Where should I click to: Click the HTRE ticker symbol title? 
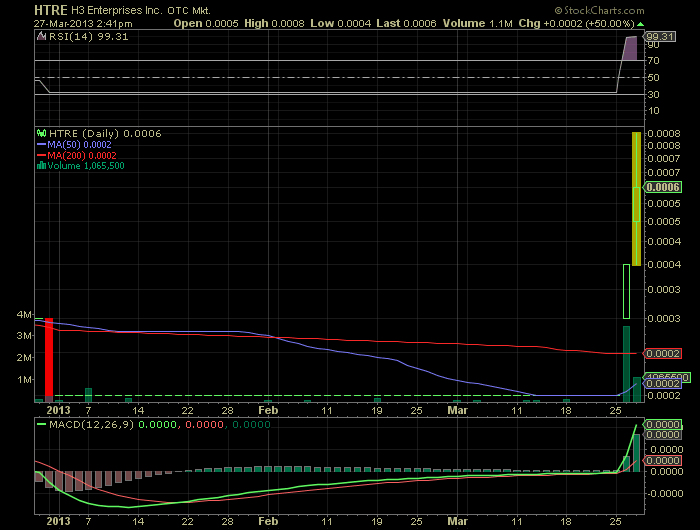pos(50,10)
